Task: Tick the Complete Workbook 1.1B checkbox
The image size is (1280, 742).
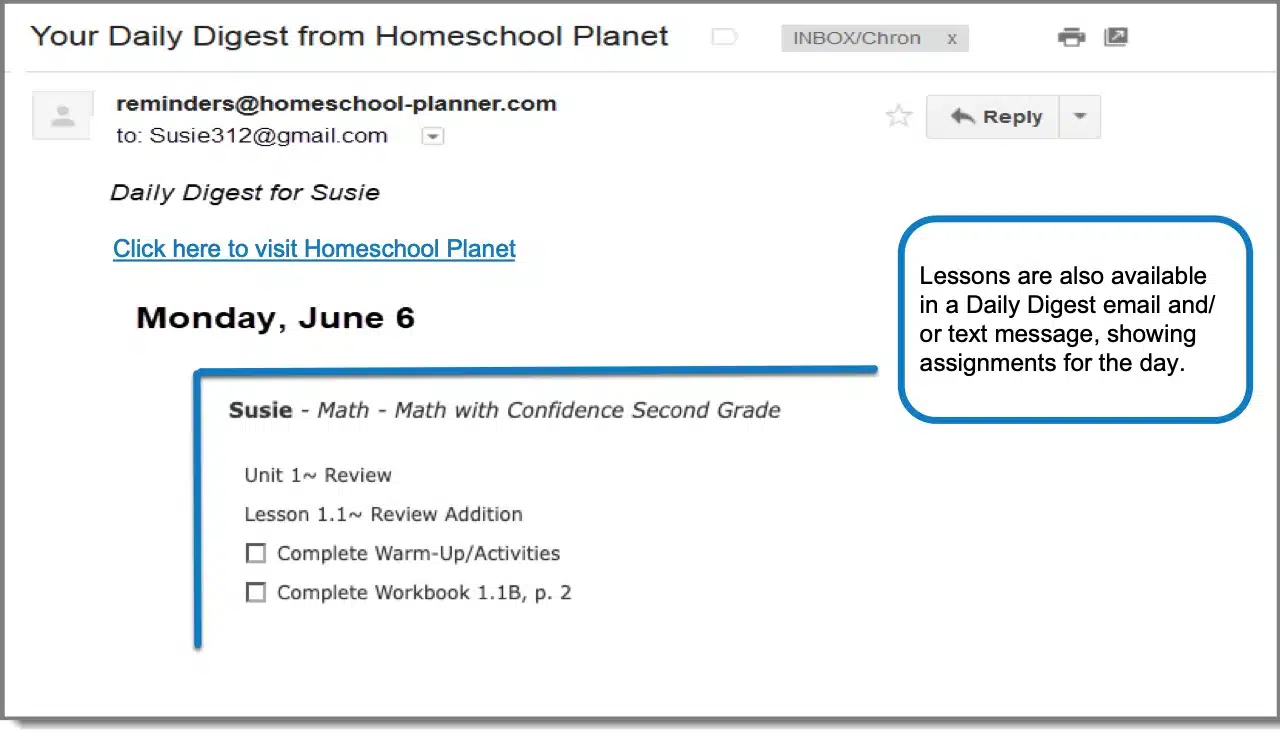Action: pos(256,592)
